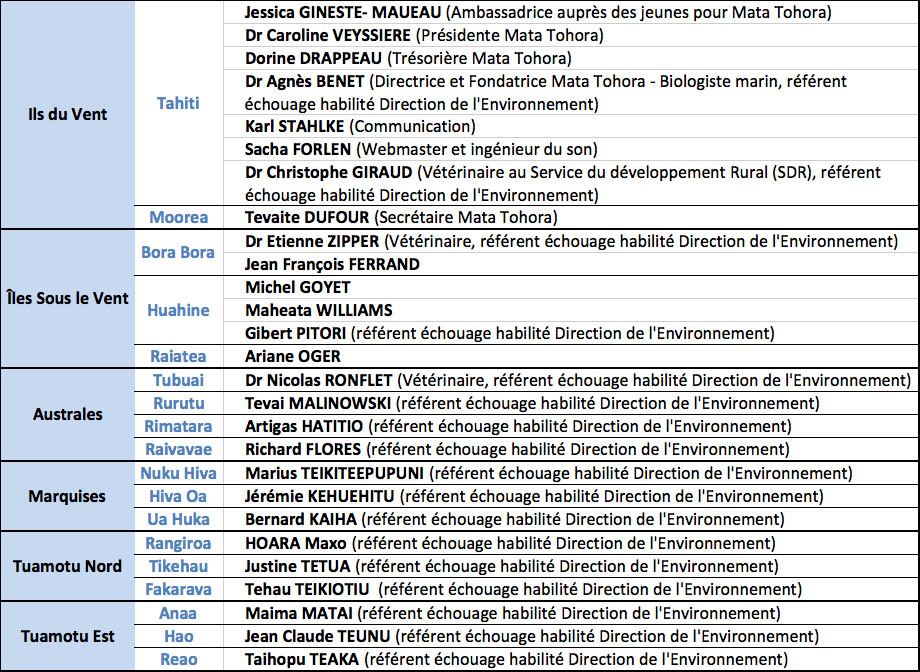Screen dimensions: 920x672
Task: Click the Moorea island cell
Action: coord(178,217)
